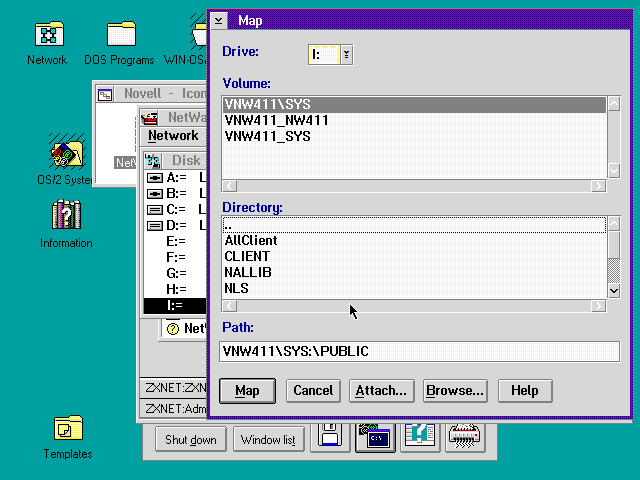Screen dimensions: 640x480
Task: Select drive H:= in Disk Drives list
Action: (x=176, y=289)
